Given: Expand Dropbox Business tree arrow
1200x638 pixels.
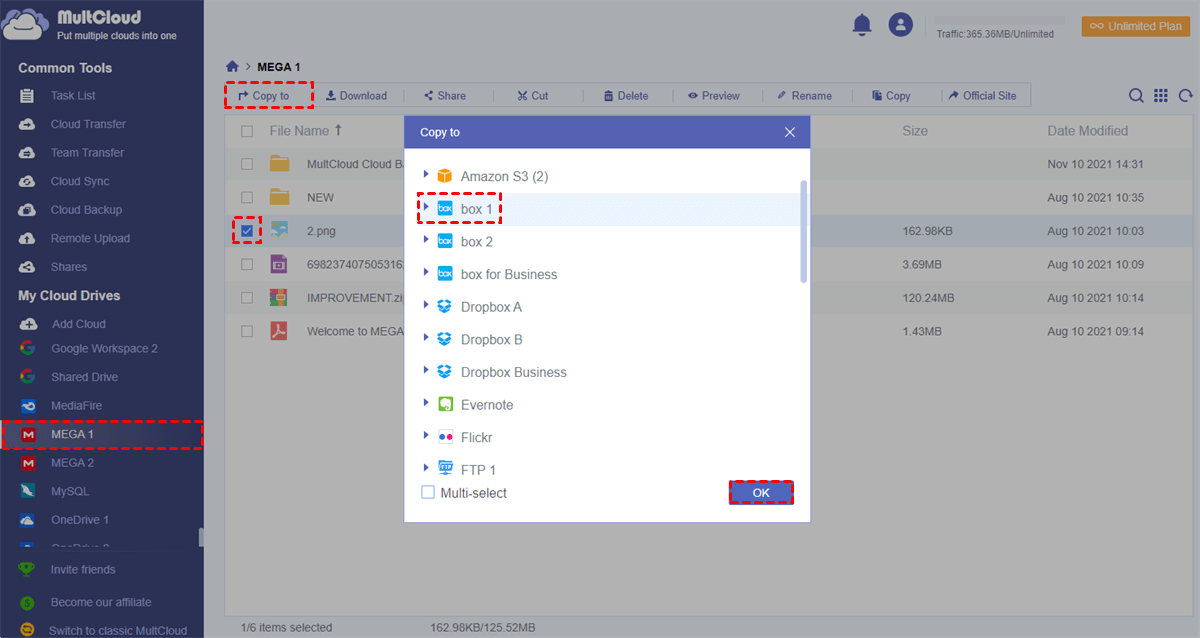Looking at the screenshot, I should pyautogui.click(x=427, y=371).
